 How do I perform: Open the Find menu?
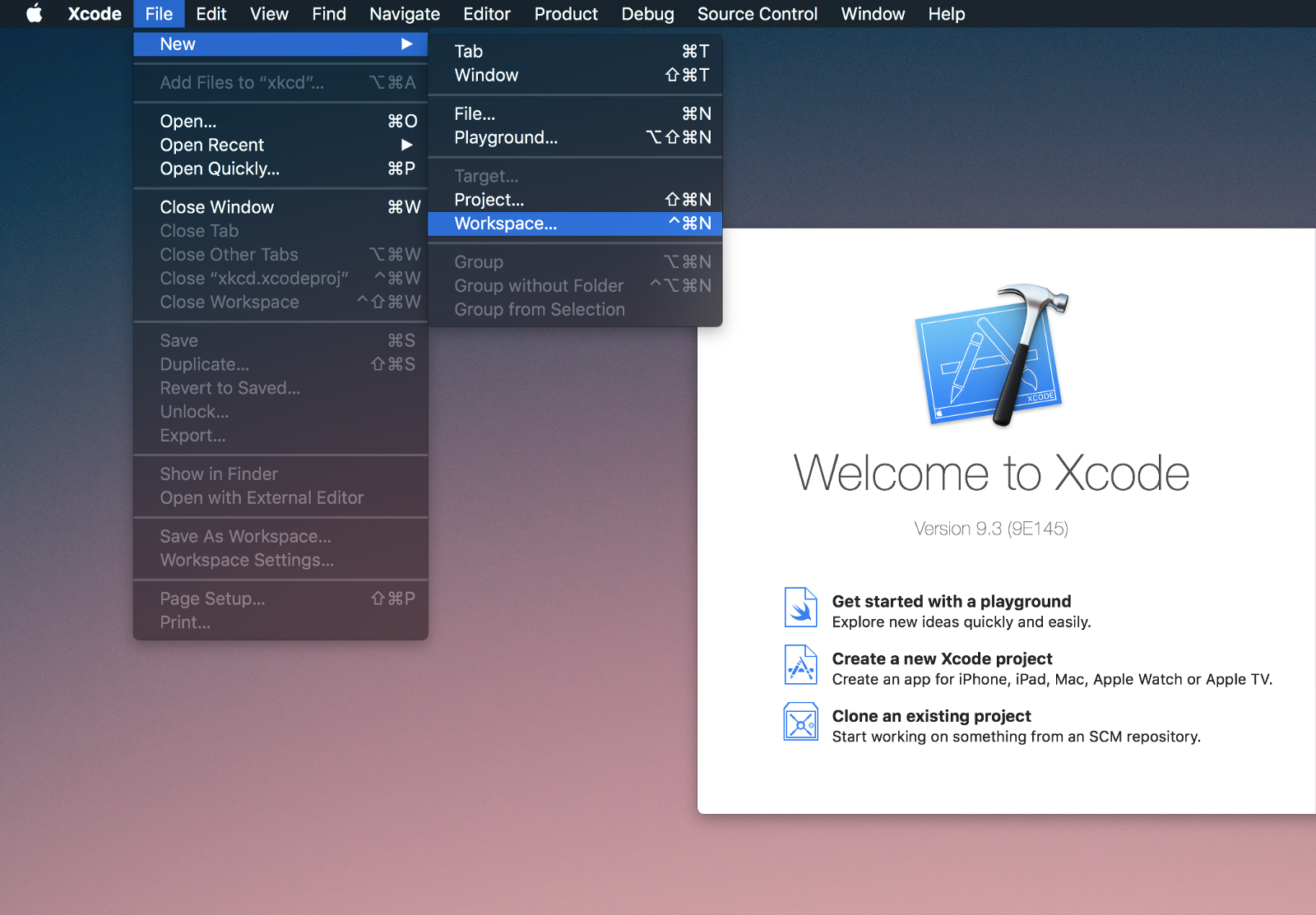[x=329, y=14]
